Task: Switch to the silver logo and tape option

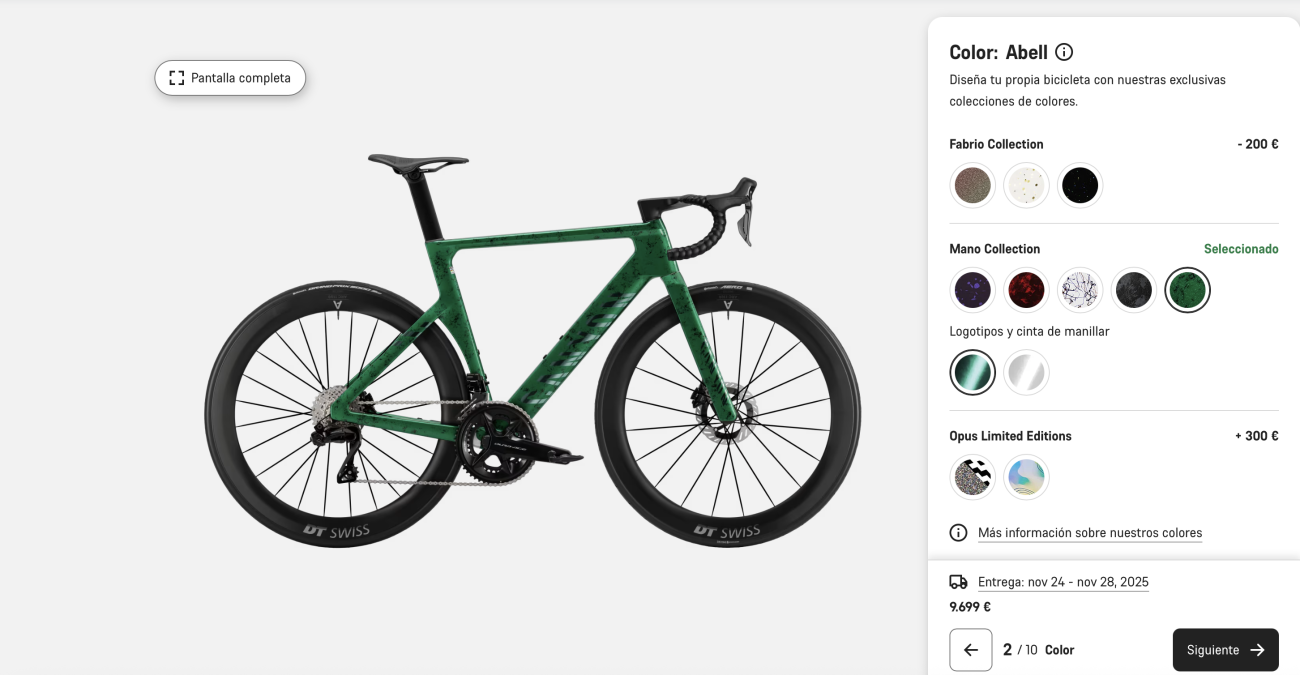Action: (1026, 372)
